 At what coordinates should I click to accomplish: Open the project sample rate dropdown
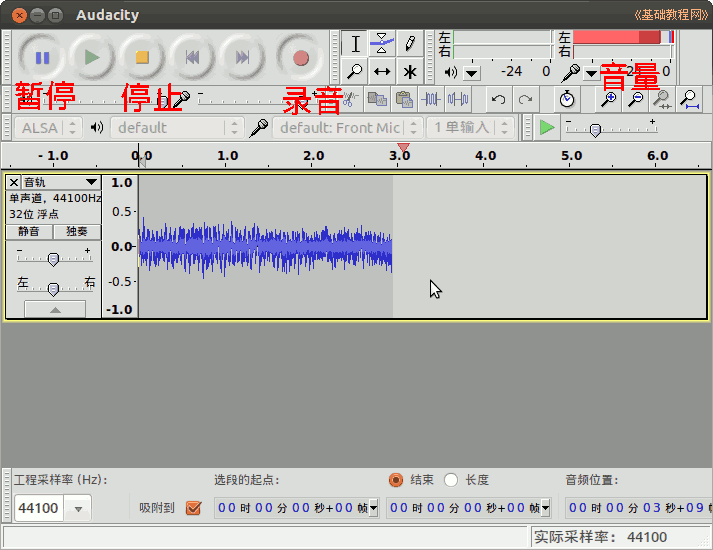78,509
